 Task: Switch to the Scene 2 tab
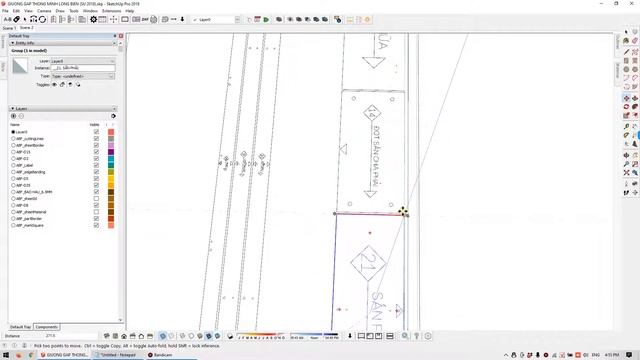point(27,28)
